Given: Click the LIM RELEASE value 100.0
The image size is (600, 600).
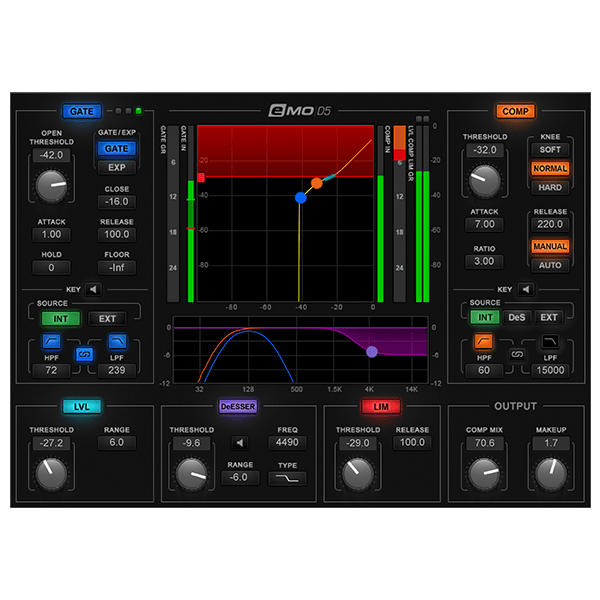Looking at the screenshot, I should 412,442.
